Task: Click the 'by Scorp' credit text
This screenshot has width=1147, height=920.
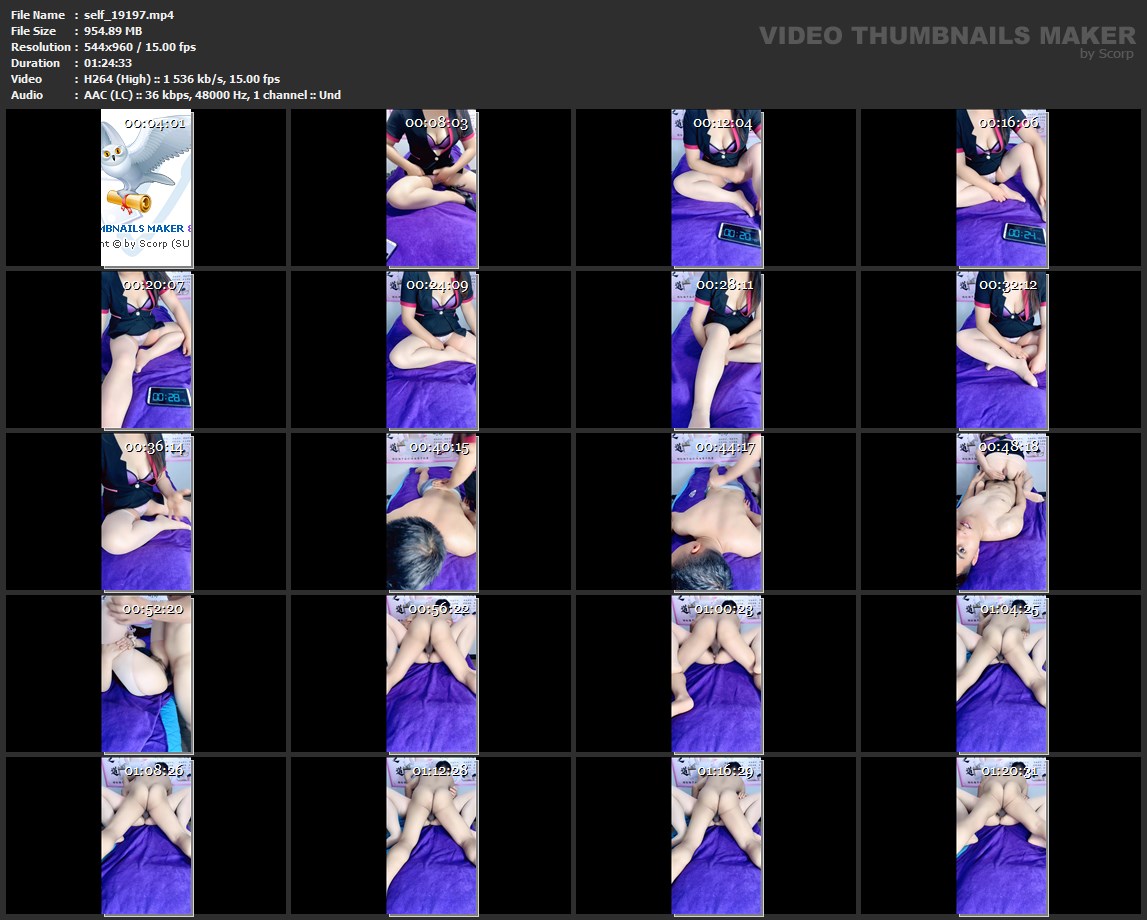Action: click(x=1106, y=54)
